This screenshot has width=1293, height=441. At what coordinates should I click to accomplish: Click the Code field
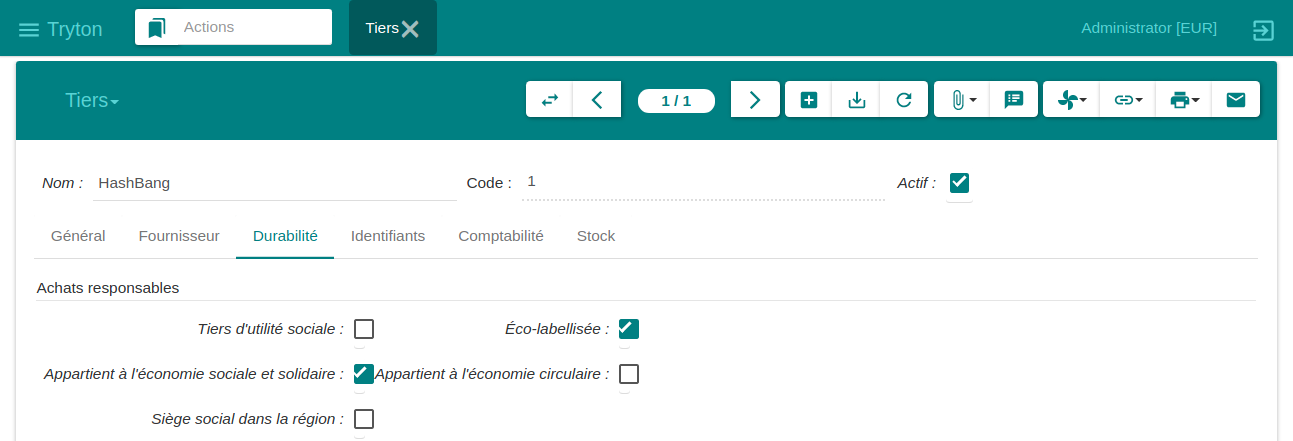tap(703, 182)
